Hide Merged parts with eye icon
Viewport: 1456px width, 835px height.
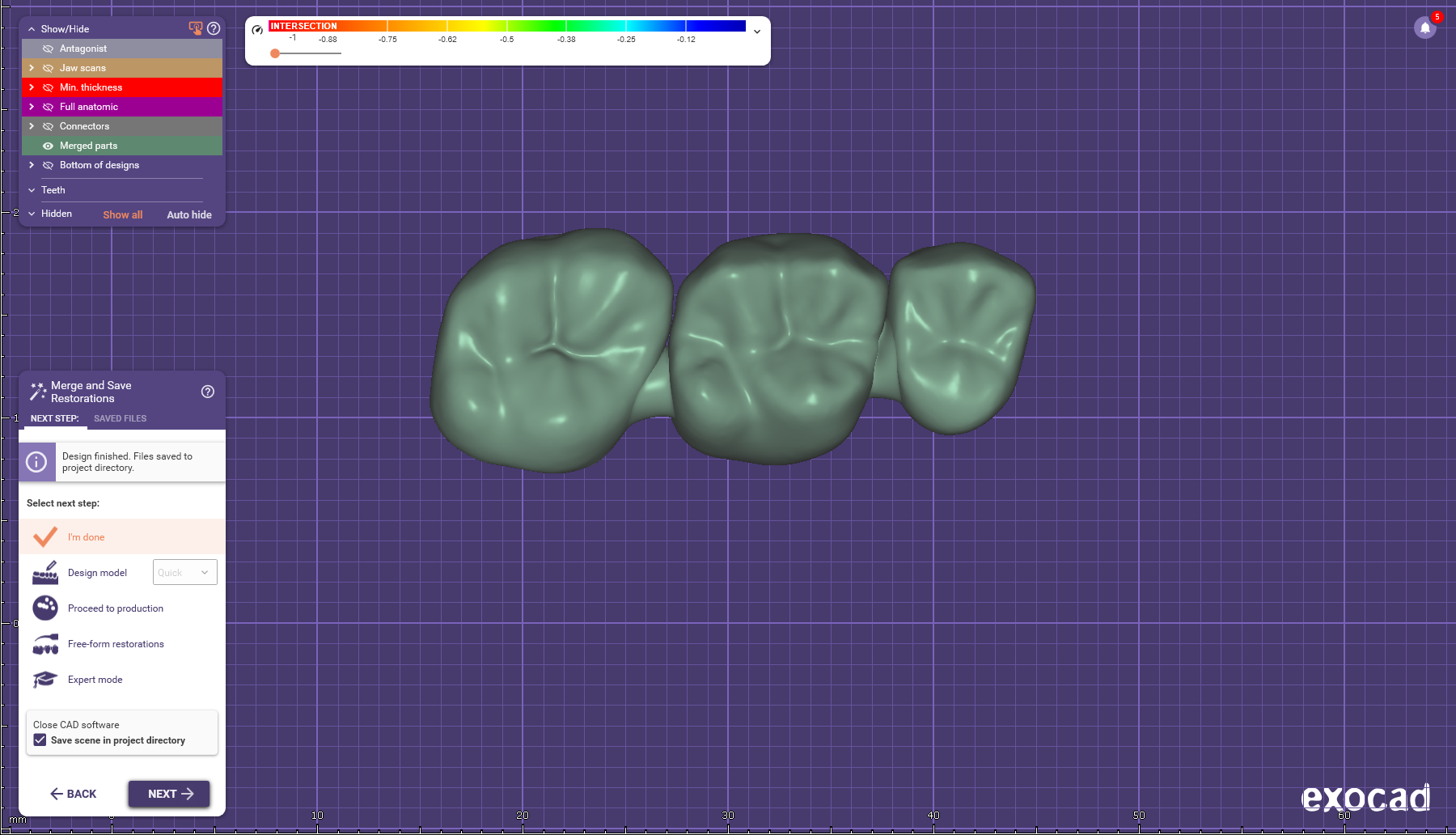pos(48,146)
